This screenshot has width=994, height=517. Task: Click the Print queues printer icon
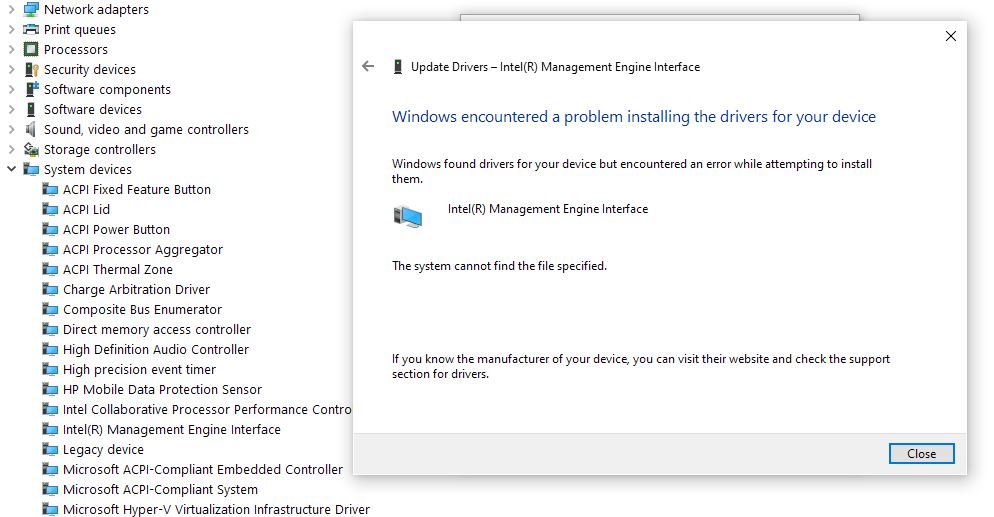pos(31,29)
